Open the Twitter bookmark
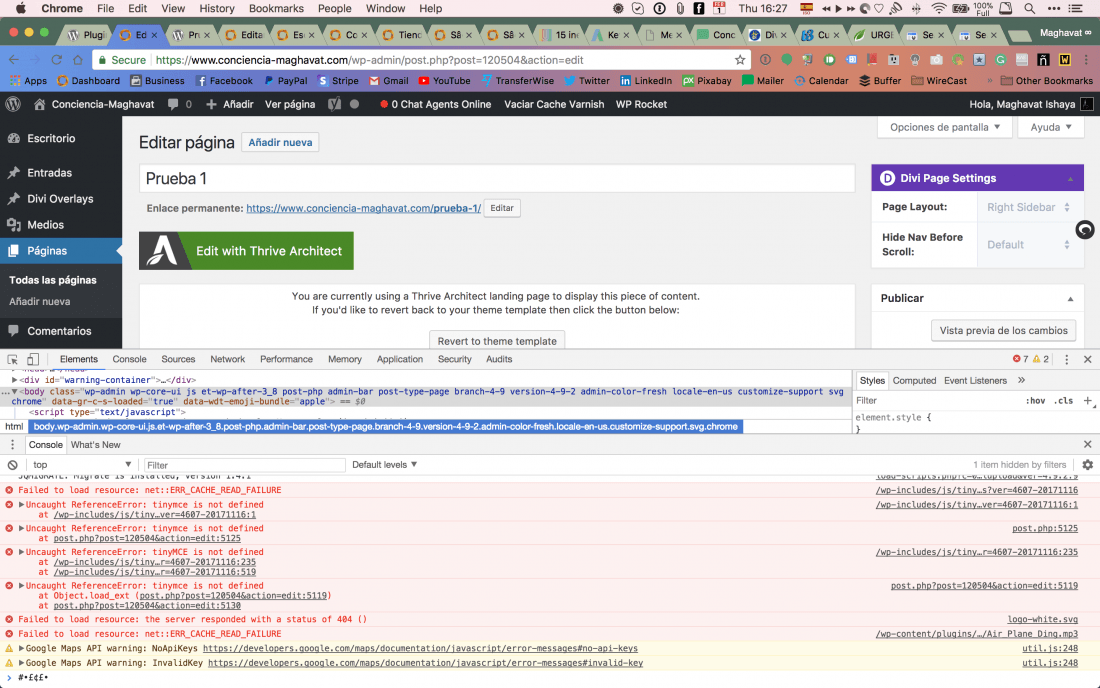1100x688 pixels. (586, 81)
